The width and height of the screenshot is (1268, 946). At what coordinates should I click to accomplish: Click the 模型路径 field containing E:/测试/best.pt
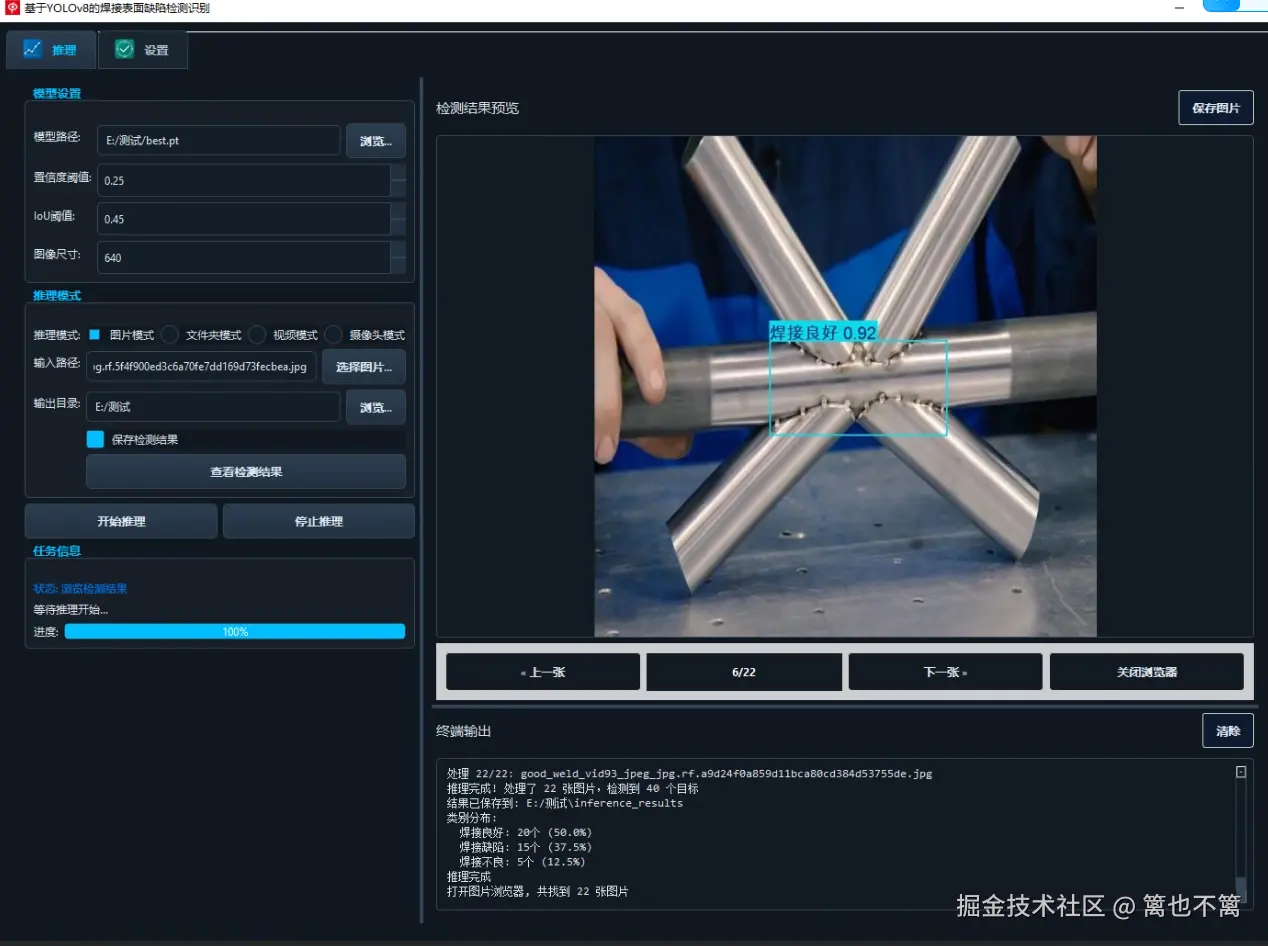pyautogui.click(x=218, y=140)
